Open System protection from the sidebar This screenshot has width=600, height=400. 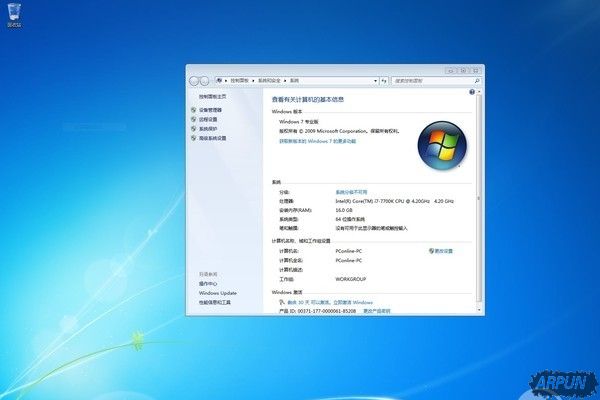click(x=208, y=129)
